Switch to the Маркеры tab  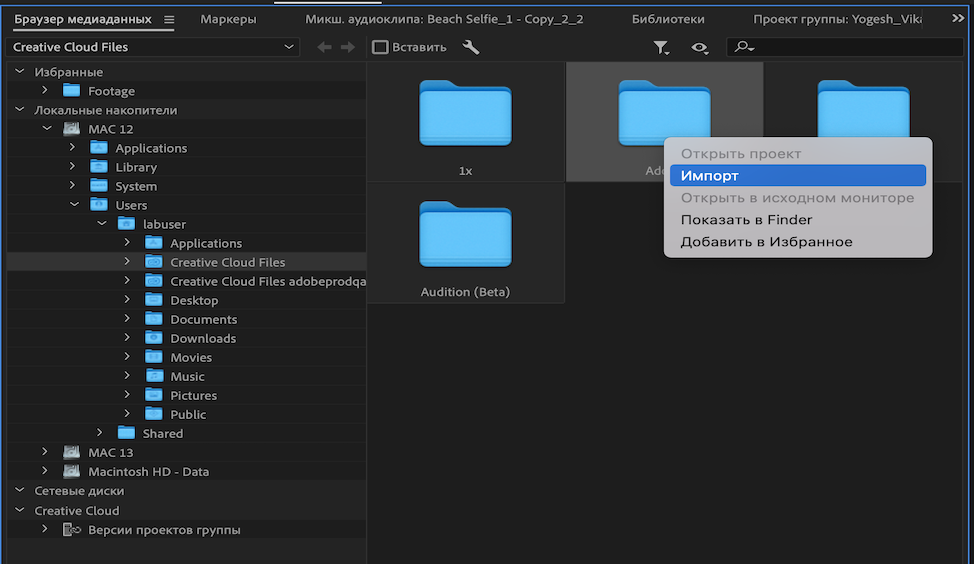pyautogui.click(x=228, y=19)
